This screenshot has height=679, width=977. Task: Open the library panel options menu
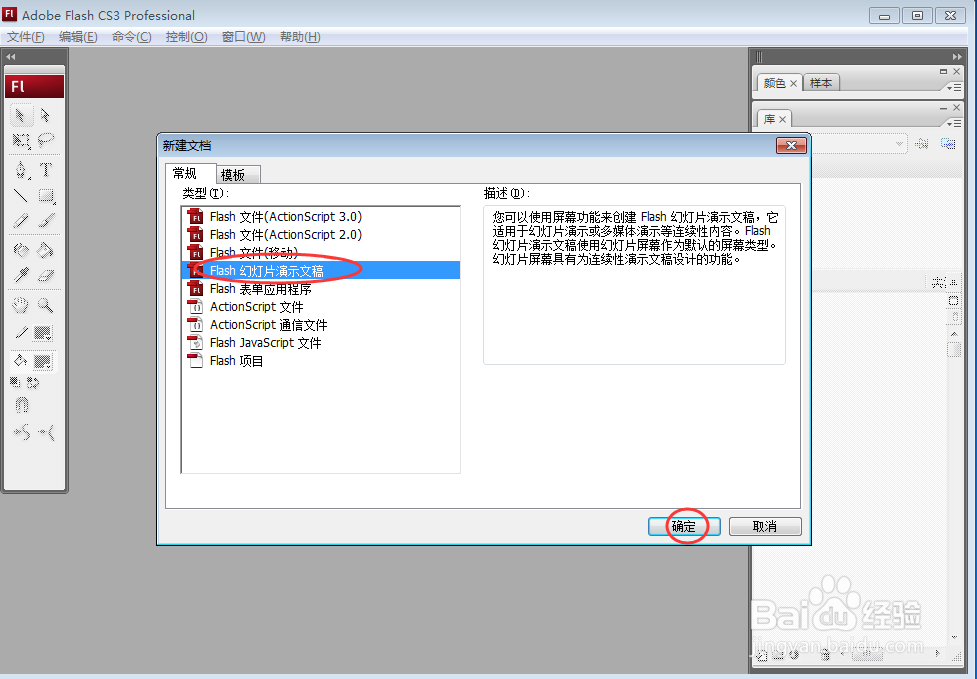pos(954,123)
